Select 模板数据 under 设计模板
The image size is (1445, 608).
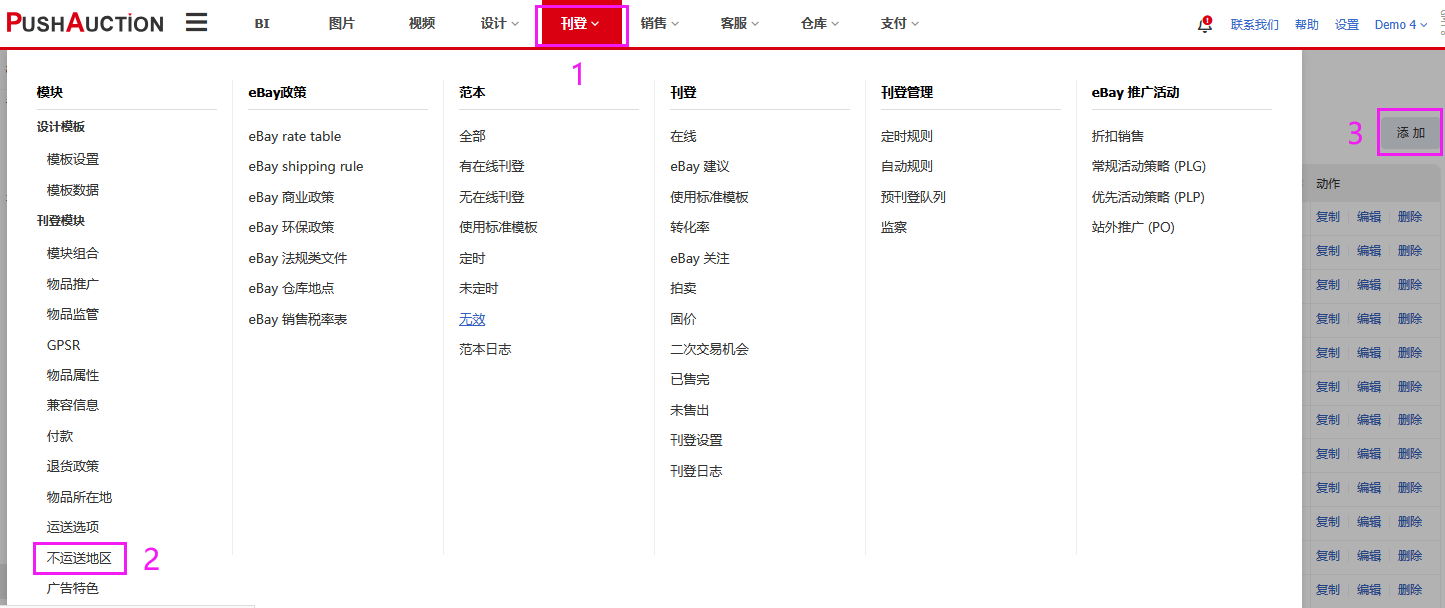[x=73, y=190]
